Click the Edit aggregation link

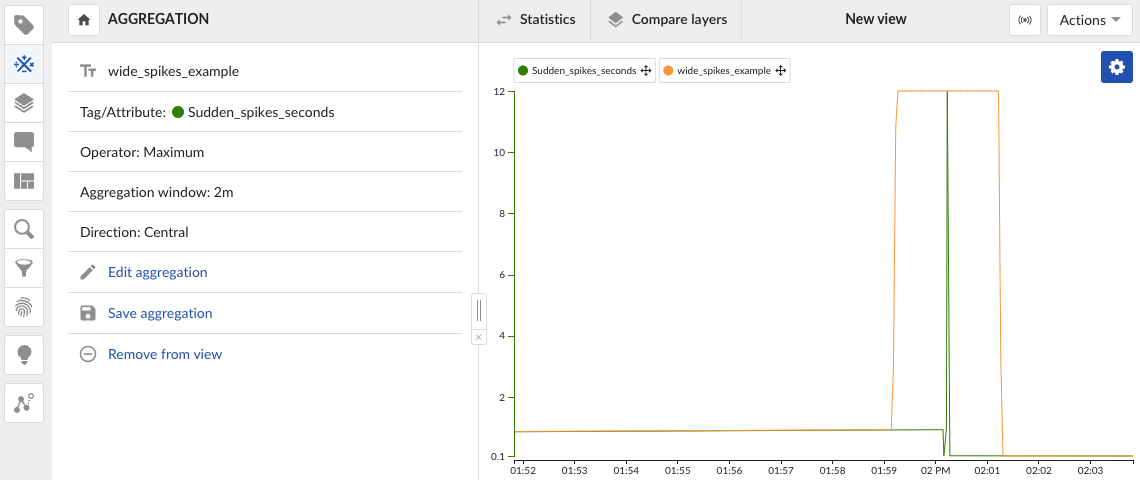pos(157,272)
